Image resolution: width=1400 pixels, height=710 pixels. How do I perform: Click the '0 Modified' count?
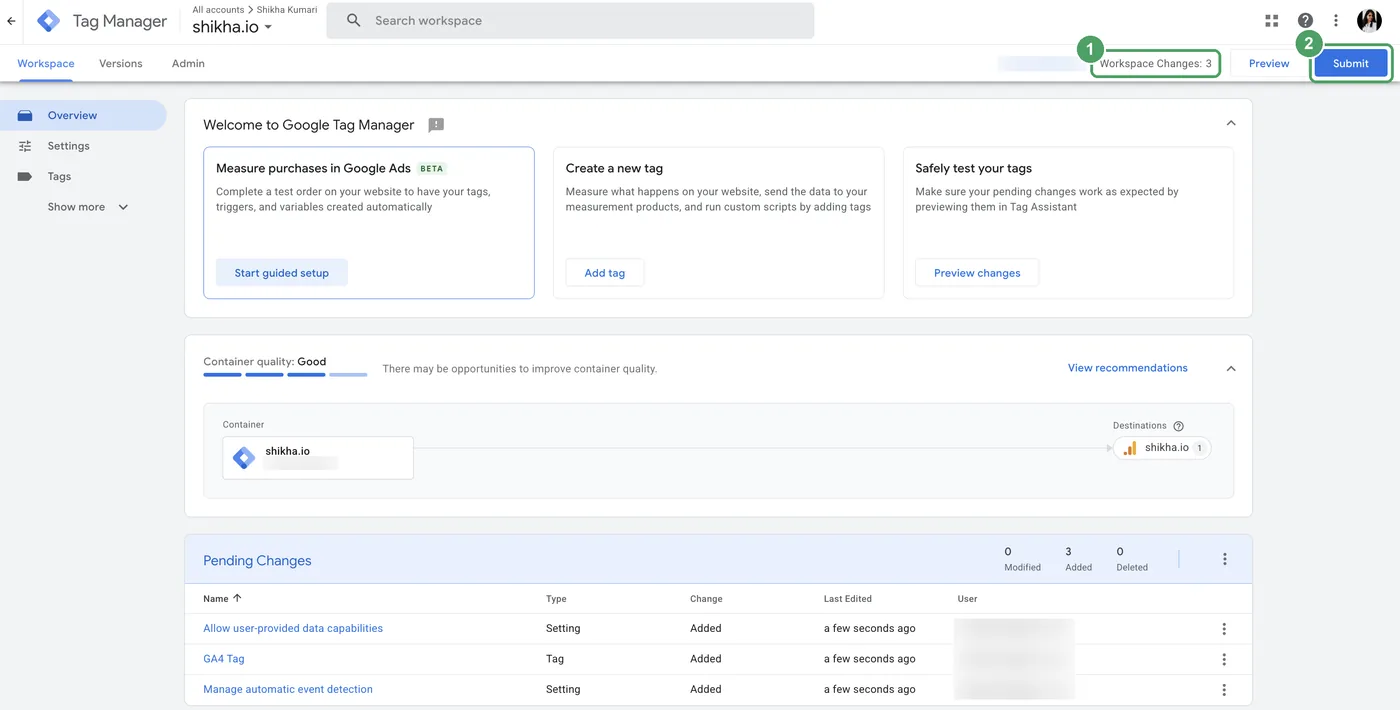[1022, 558]
